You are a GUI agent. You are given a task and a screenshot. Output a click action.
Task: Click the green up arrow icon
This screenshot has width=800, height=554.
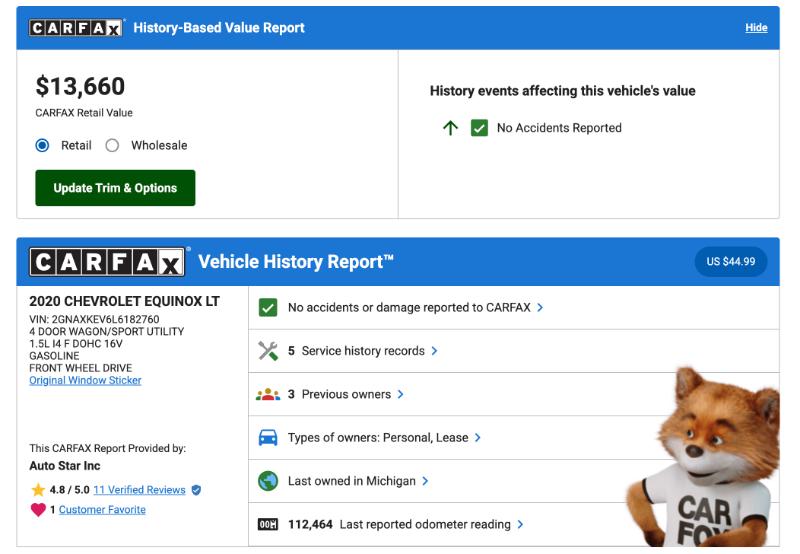click(450, 128)
